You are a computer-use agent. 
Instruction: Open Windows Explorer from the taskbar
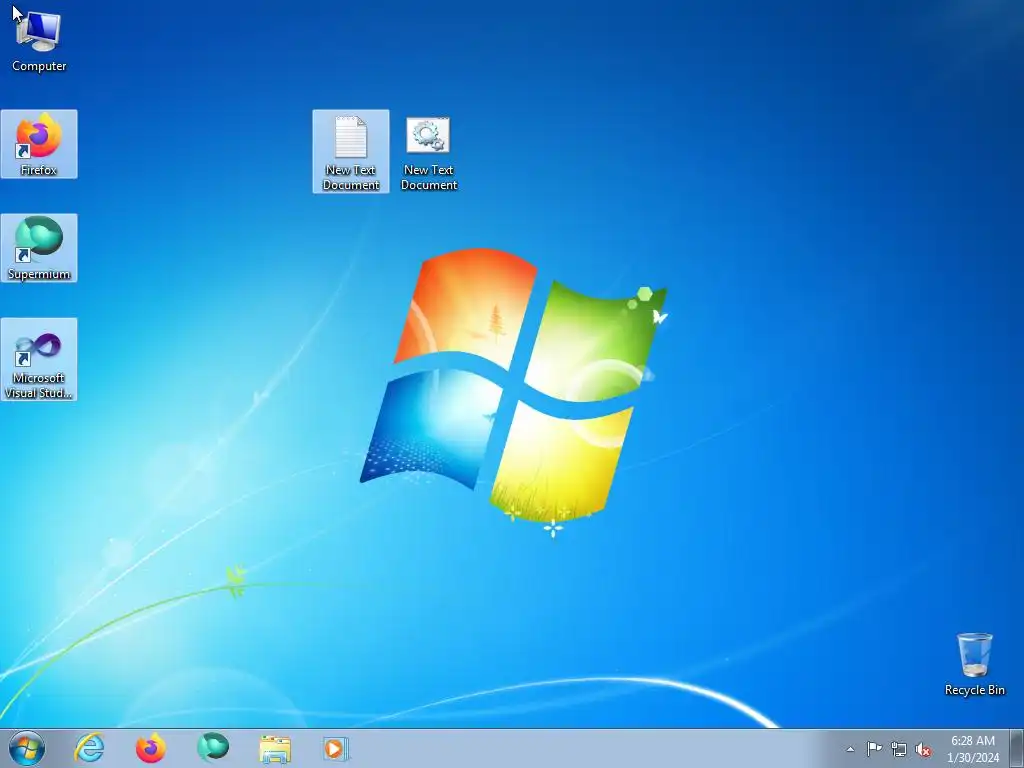click(275, 748)
